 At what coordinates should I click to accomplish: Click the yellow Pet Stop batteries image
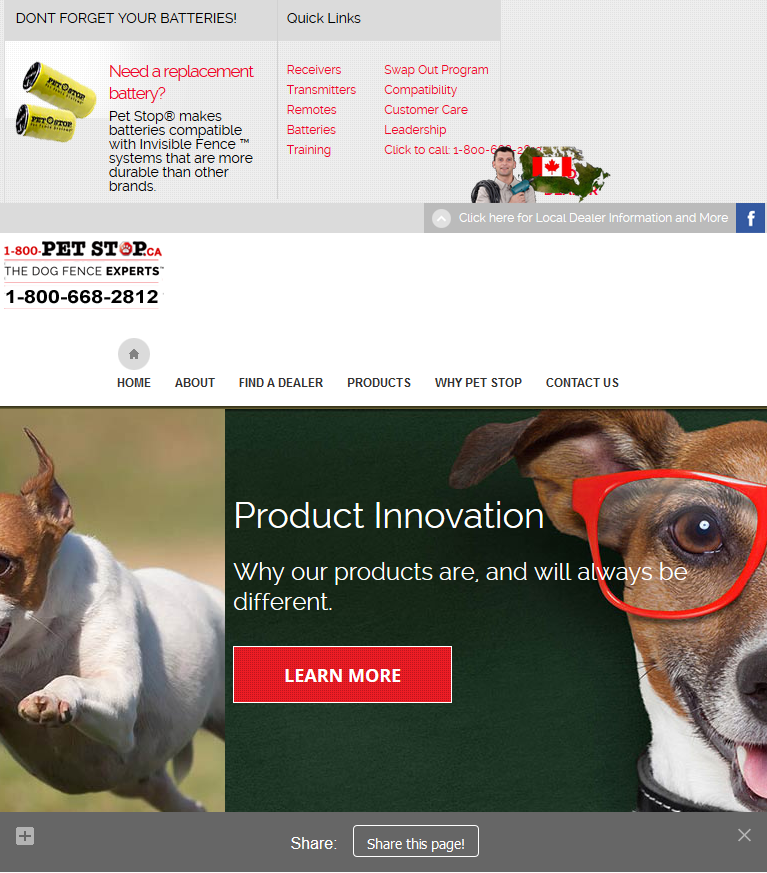(55, 102)
